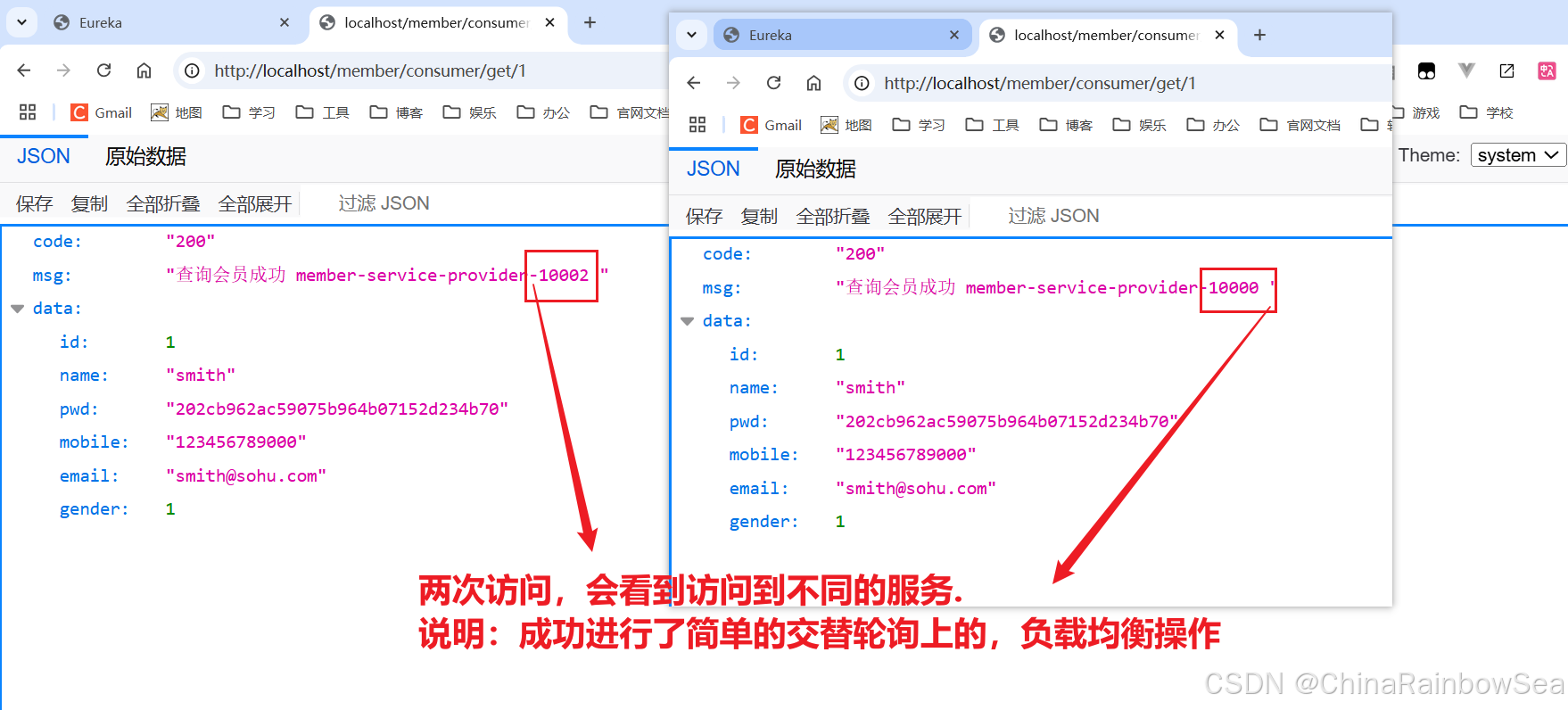1568x710 pixels.
Task: Select localhost/member/consumer tab in left window
Action: point(439,23)
